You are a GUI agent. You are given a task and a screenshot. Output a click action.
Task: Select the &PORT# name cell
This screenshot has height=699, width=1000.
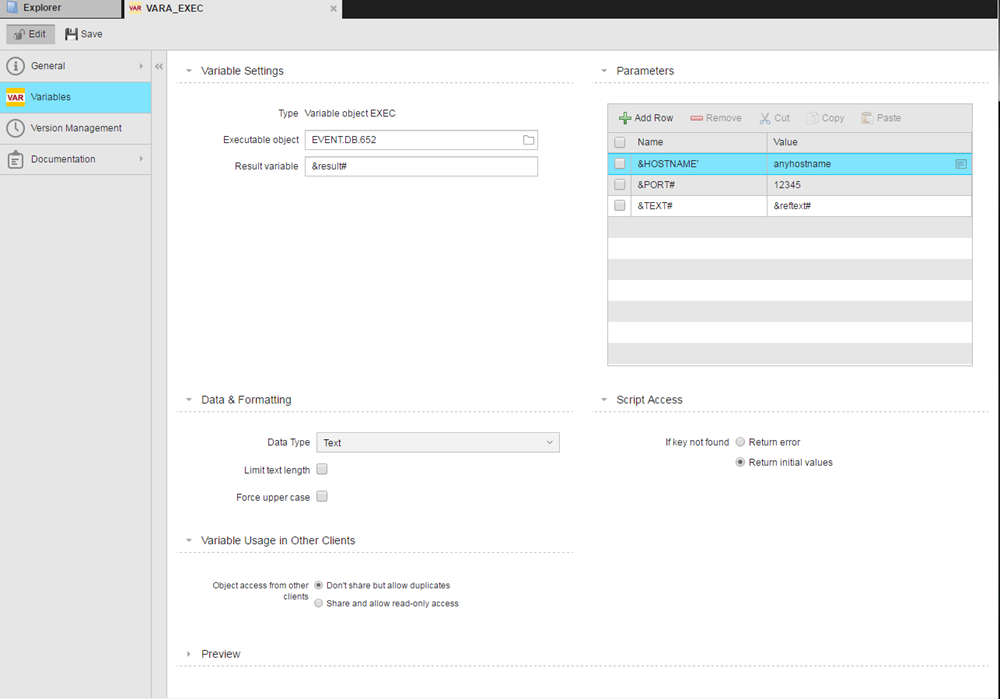coord(699,185)
